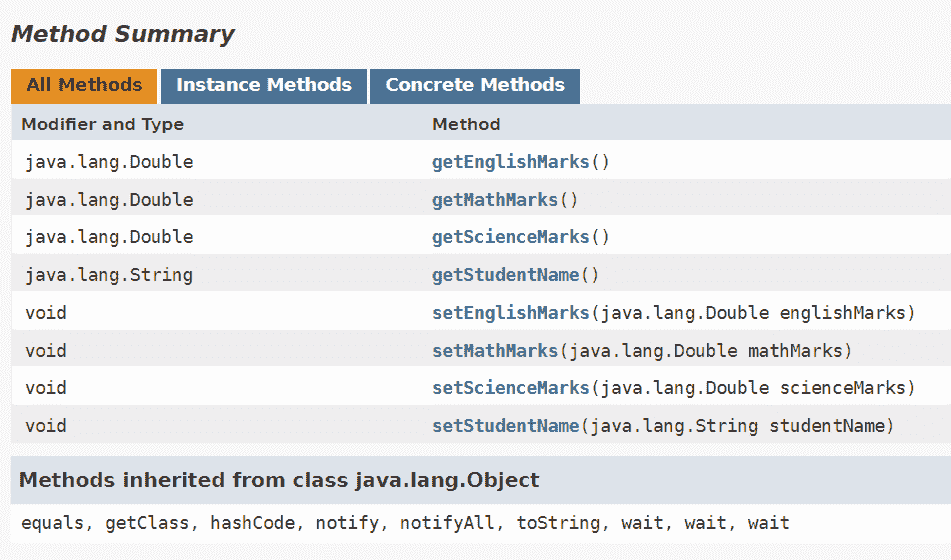Screen dimensions: 951x560
Task: Click the Methods inherited from java.lang.Object heading
Action: pos(279,480)
